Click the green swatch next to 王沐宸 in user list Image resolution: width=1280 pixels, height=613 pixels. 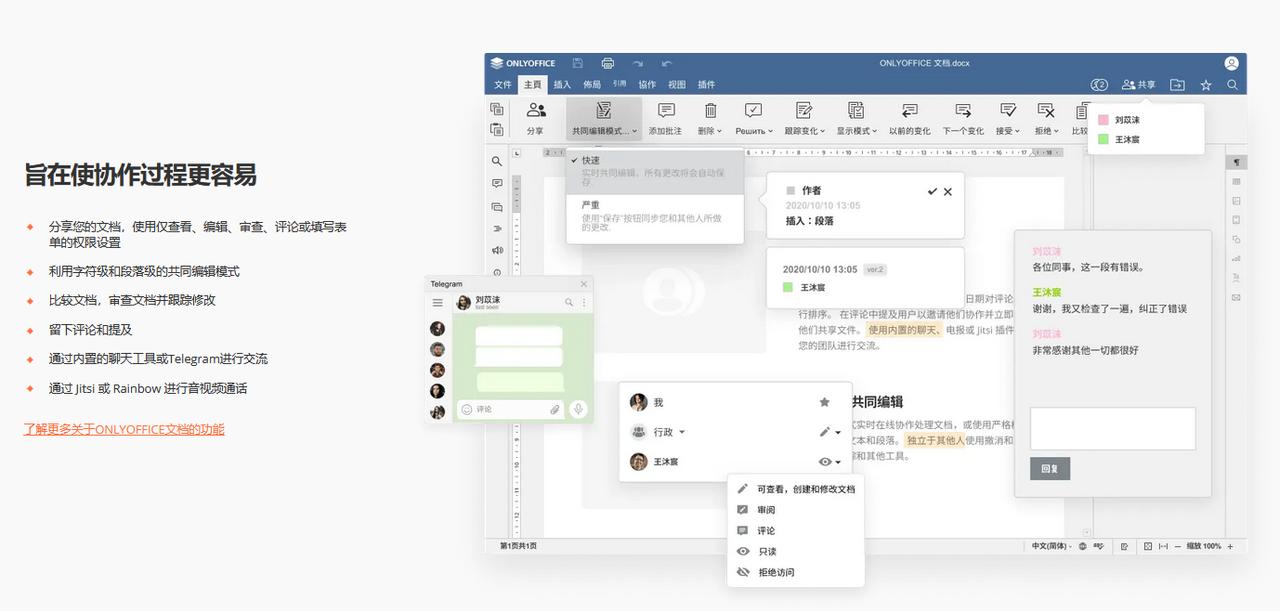[x=1103, y=140]
